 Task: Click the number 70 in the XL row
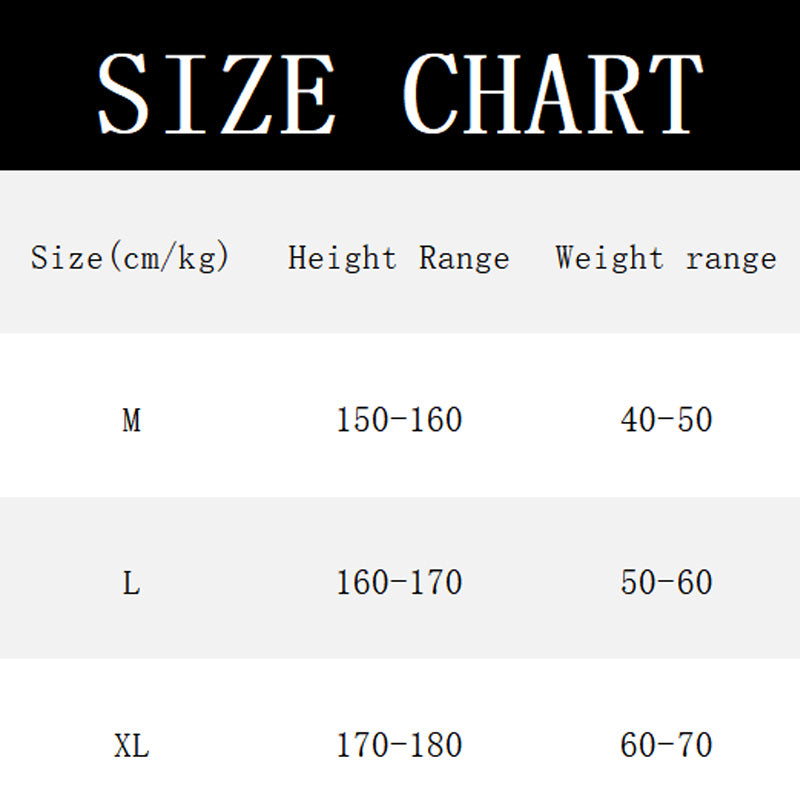click(x=693, y=745)
